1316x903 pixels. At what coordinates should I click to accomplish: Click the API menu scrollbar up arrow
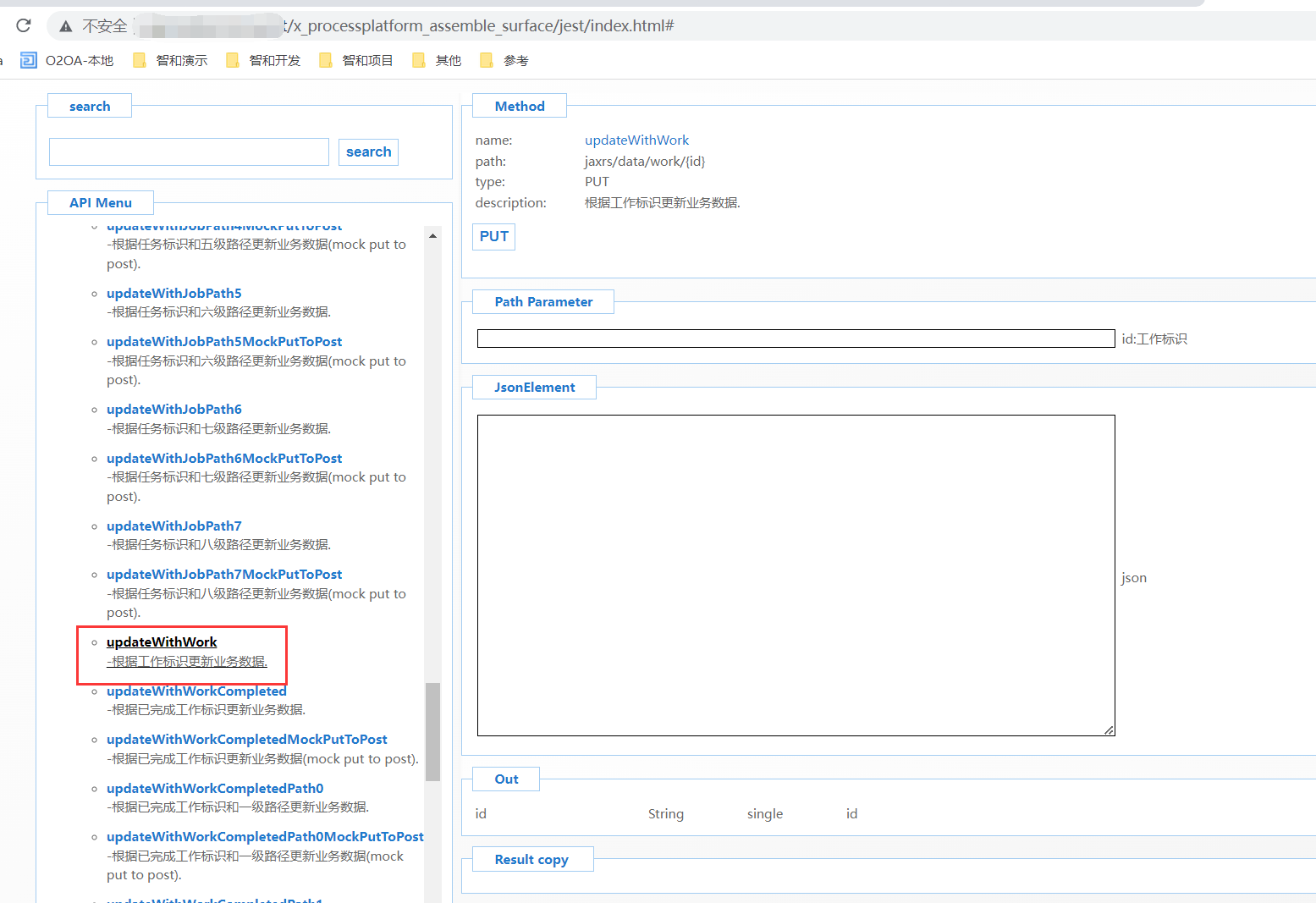(433, 236)
